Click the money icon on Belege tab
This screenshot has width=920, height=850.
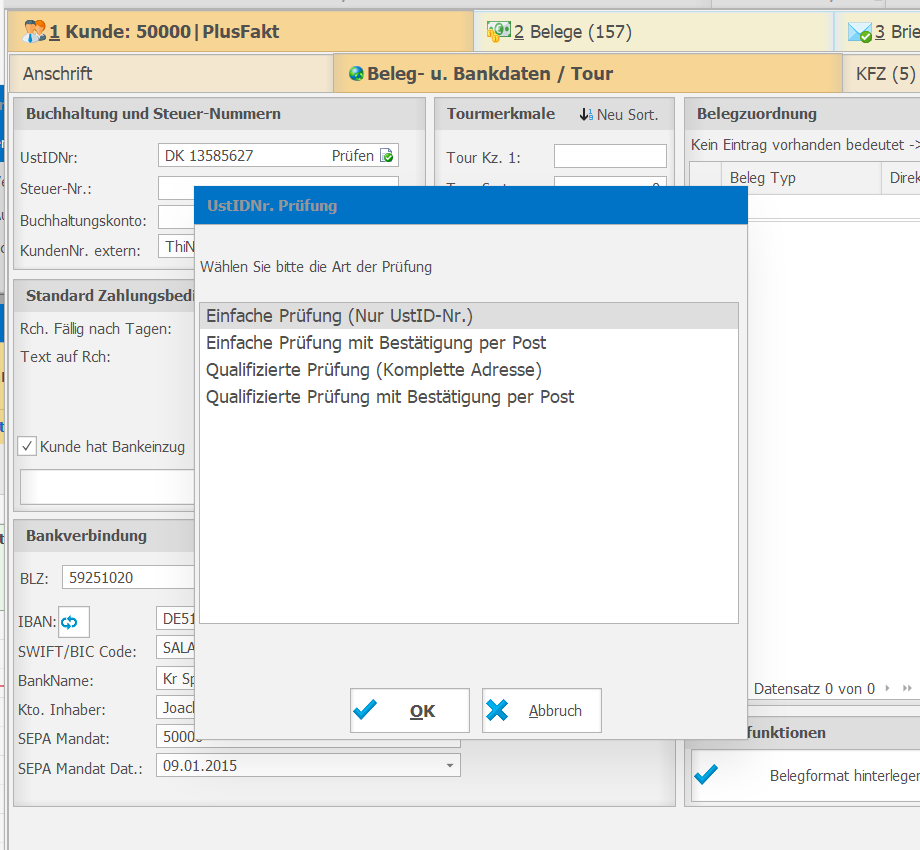point(498,31)
